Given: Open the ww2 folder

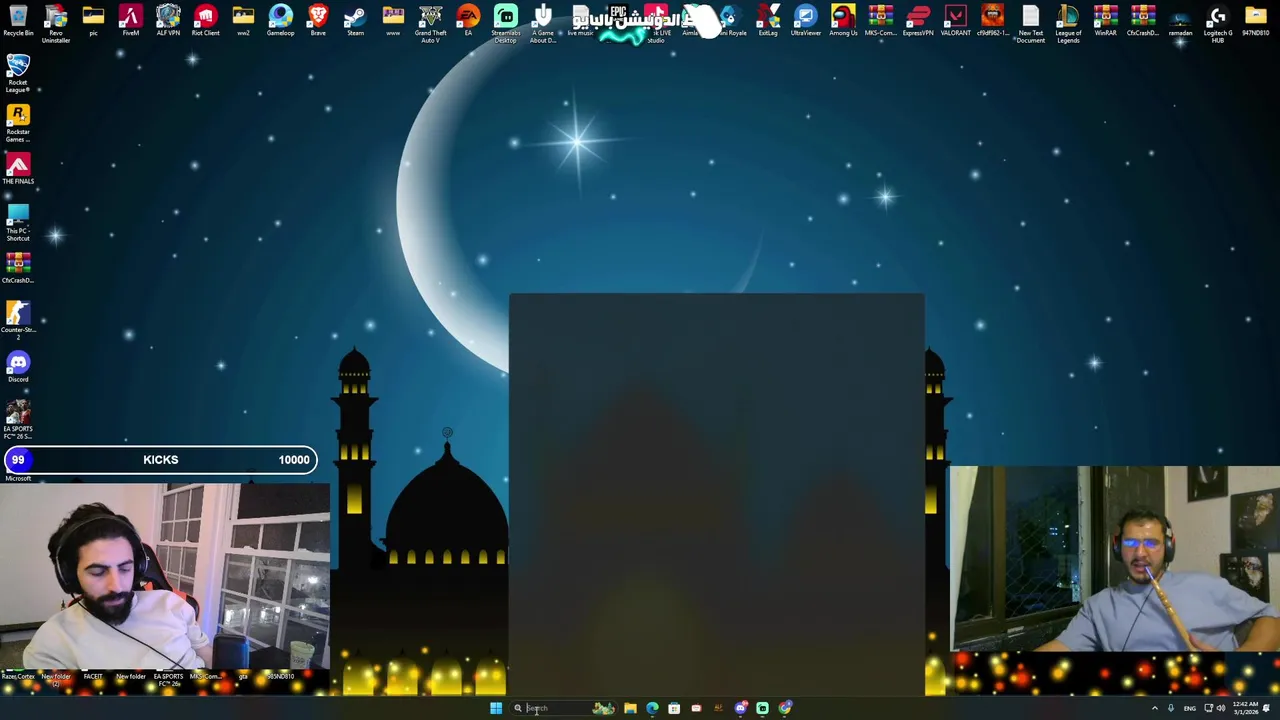Looking at the screenshot, I should (243, 21).
